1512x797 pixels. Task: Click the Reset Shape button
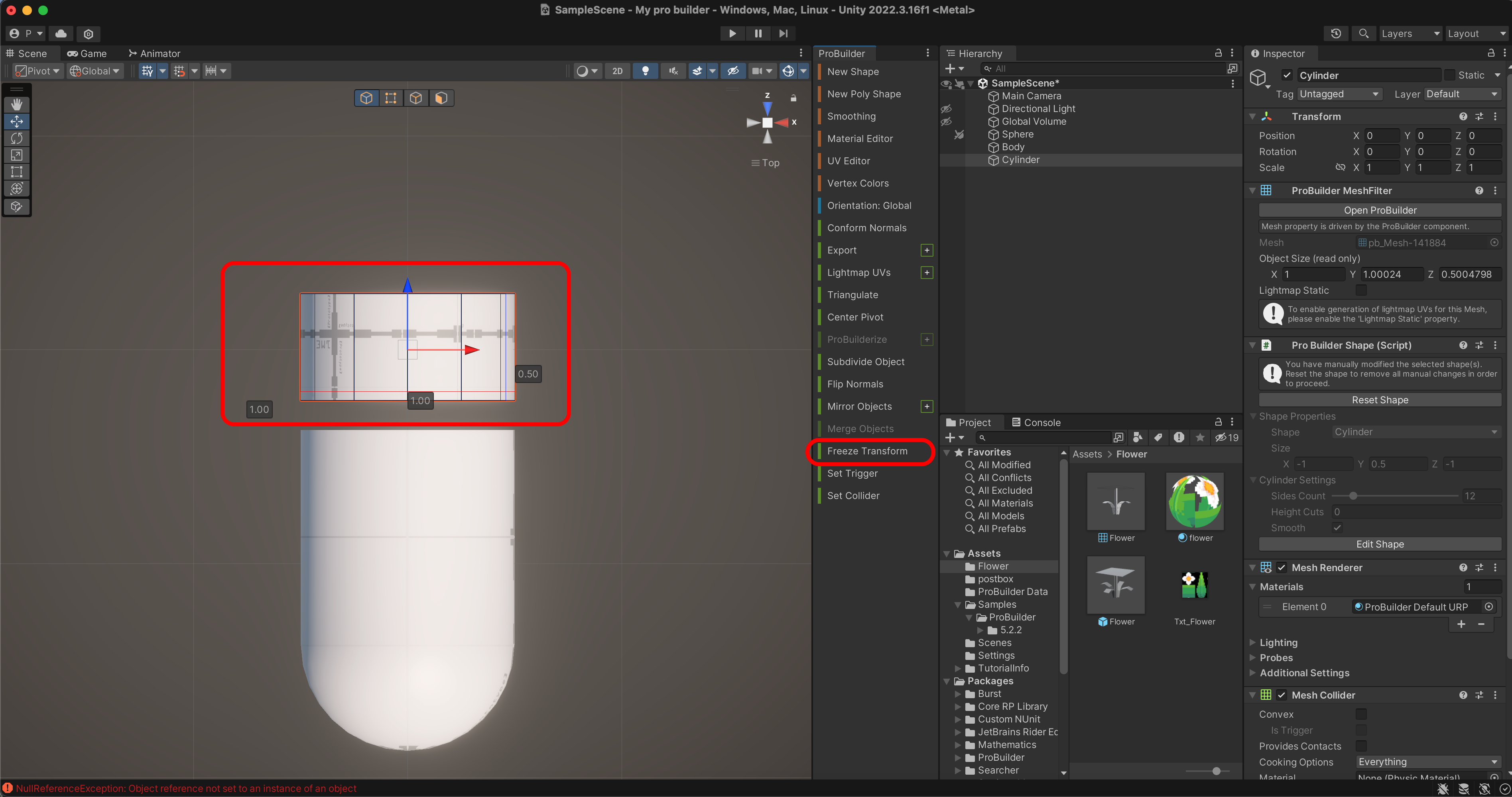[x=1380, y=400]
